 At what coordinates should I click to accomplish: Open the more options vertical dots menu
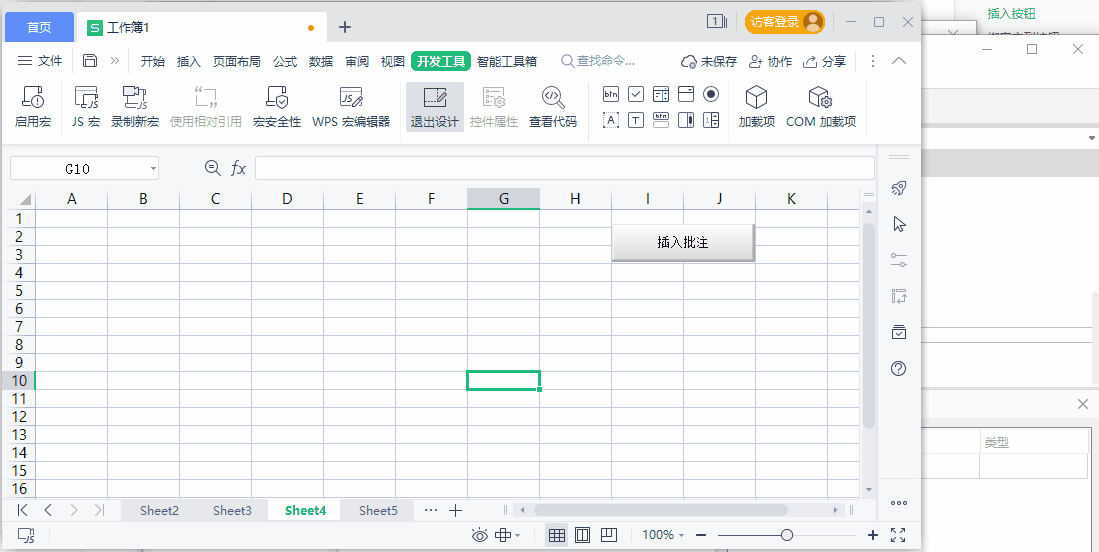[873, 61]
